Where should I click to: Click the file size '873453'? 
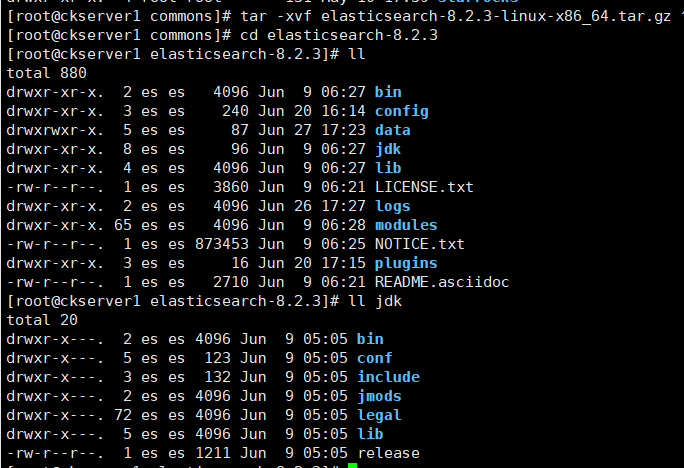click(222, 244)
